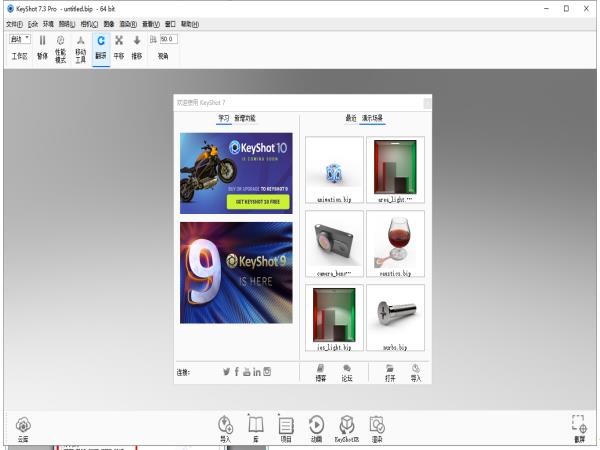Screen dimensions: 600x450
Task: Open the forum (论坛) link
Action: (x=347, y=373)
